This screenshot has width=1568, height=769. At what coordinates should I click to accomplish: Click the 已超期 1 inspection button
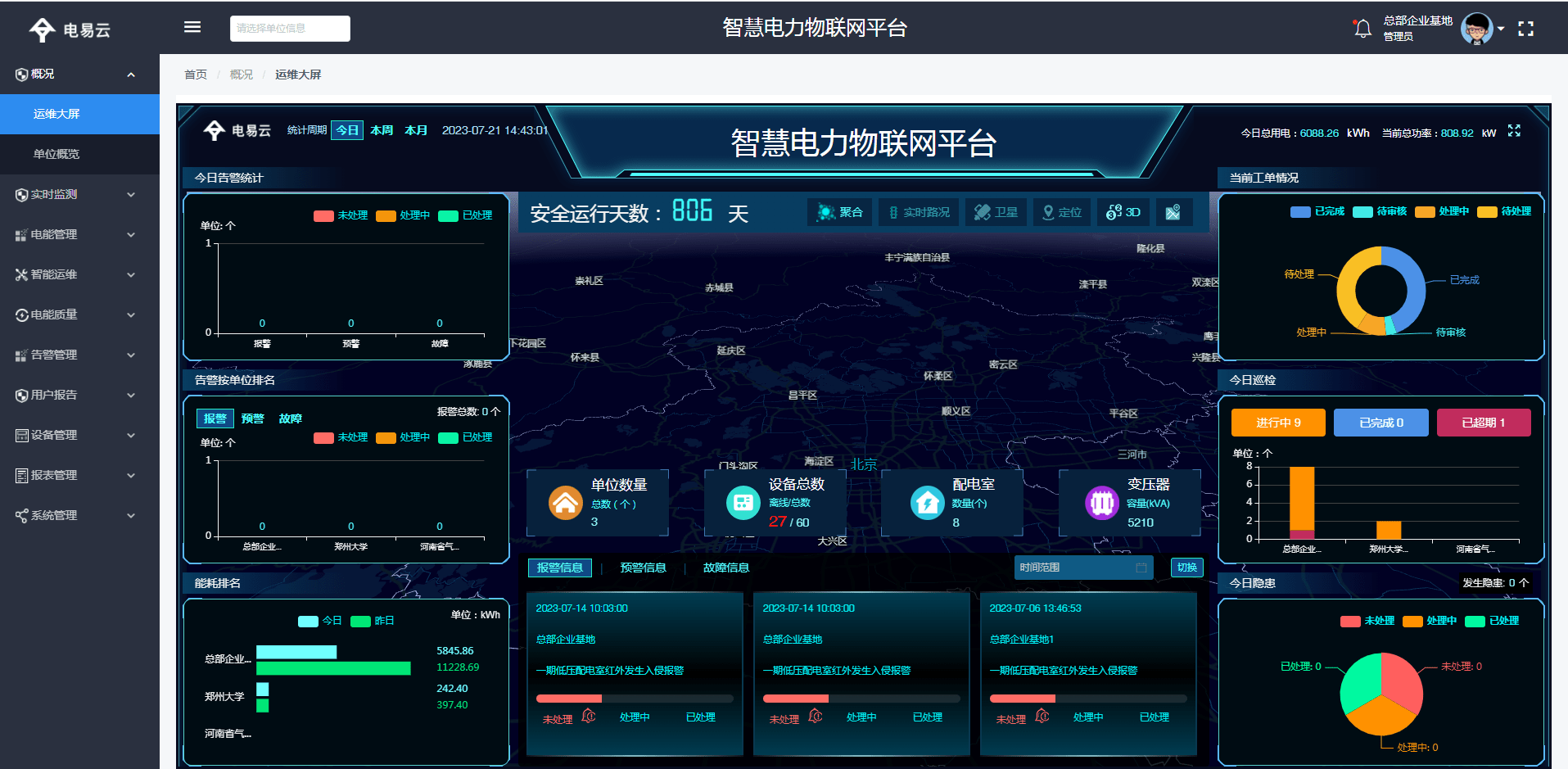[1484, 422]
